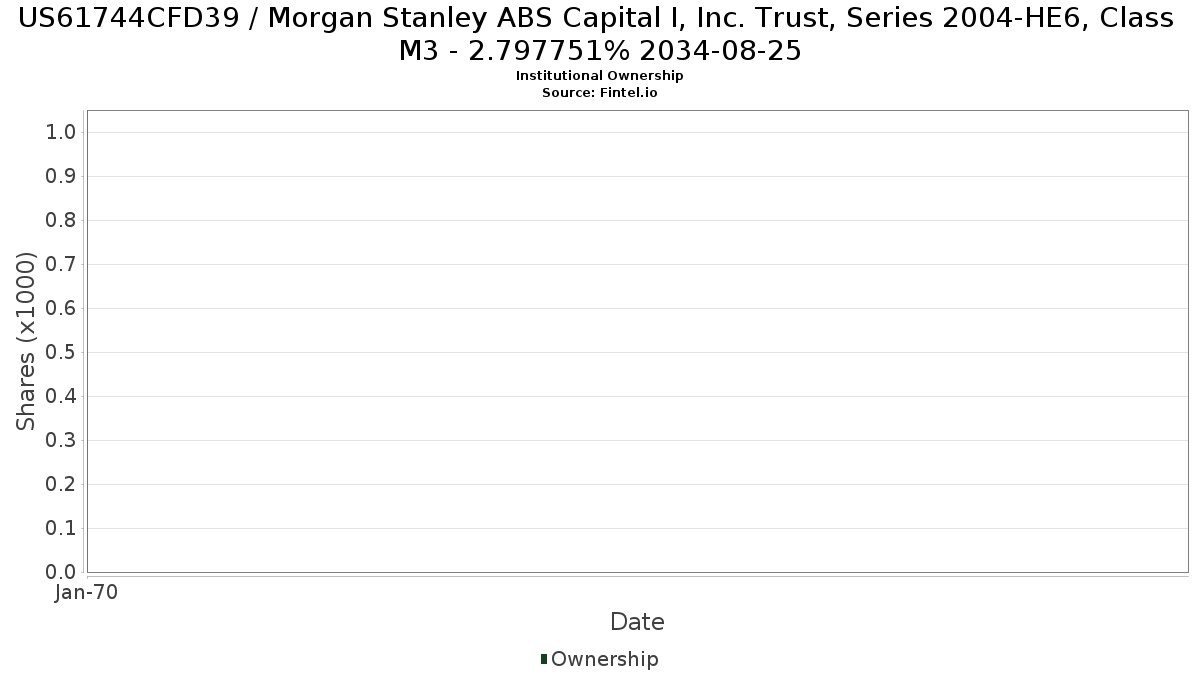Click the 1.0 y-axis tick label

click(x=62, y=132)
